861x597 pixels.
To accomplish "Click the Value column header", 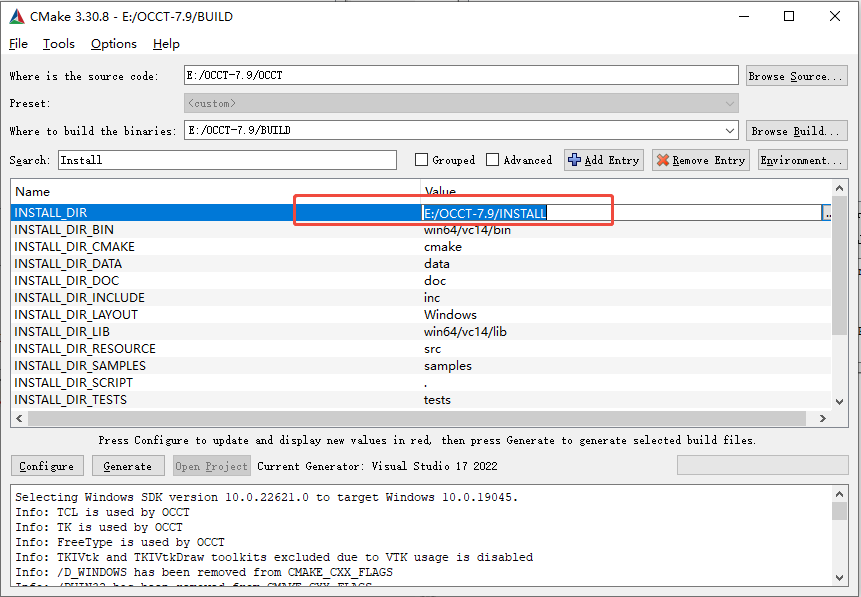I will pos(626,192).
